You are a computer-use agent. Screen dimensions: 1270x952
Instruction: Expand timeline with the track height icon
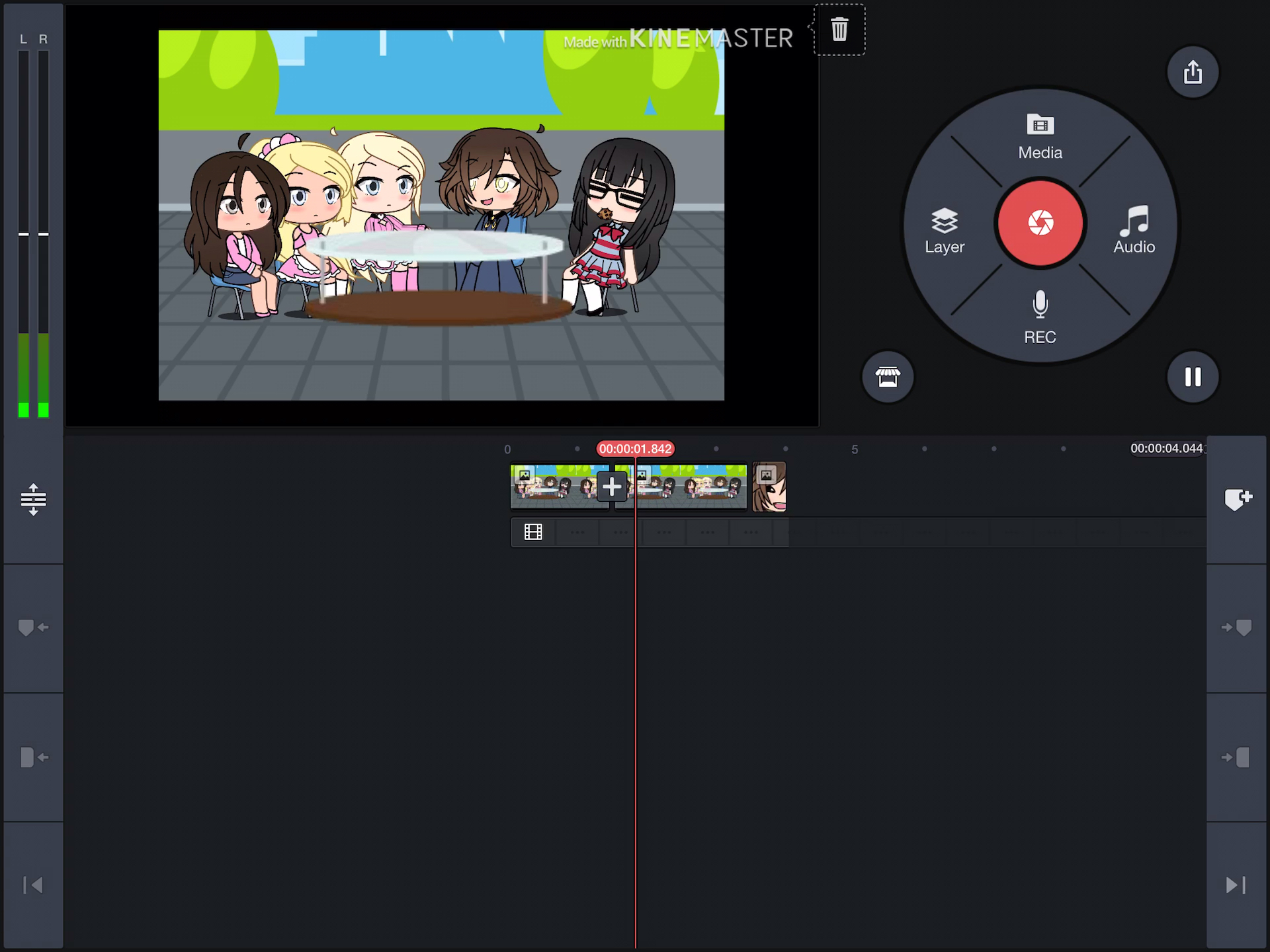coord(33,499)
